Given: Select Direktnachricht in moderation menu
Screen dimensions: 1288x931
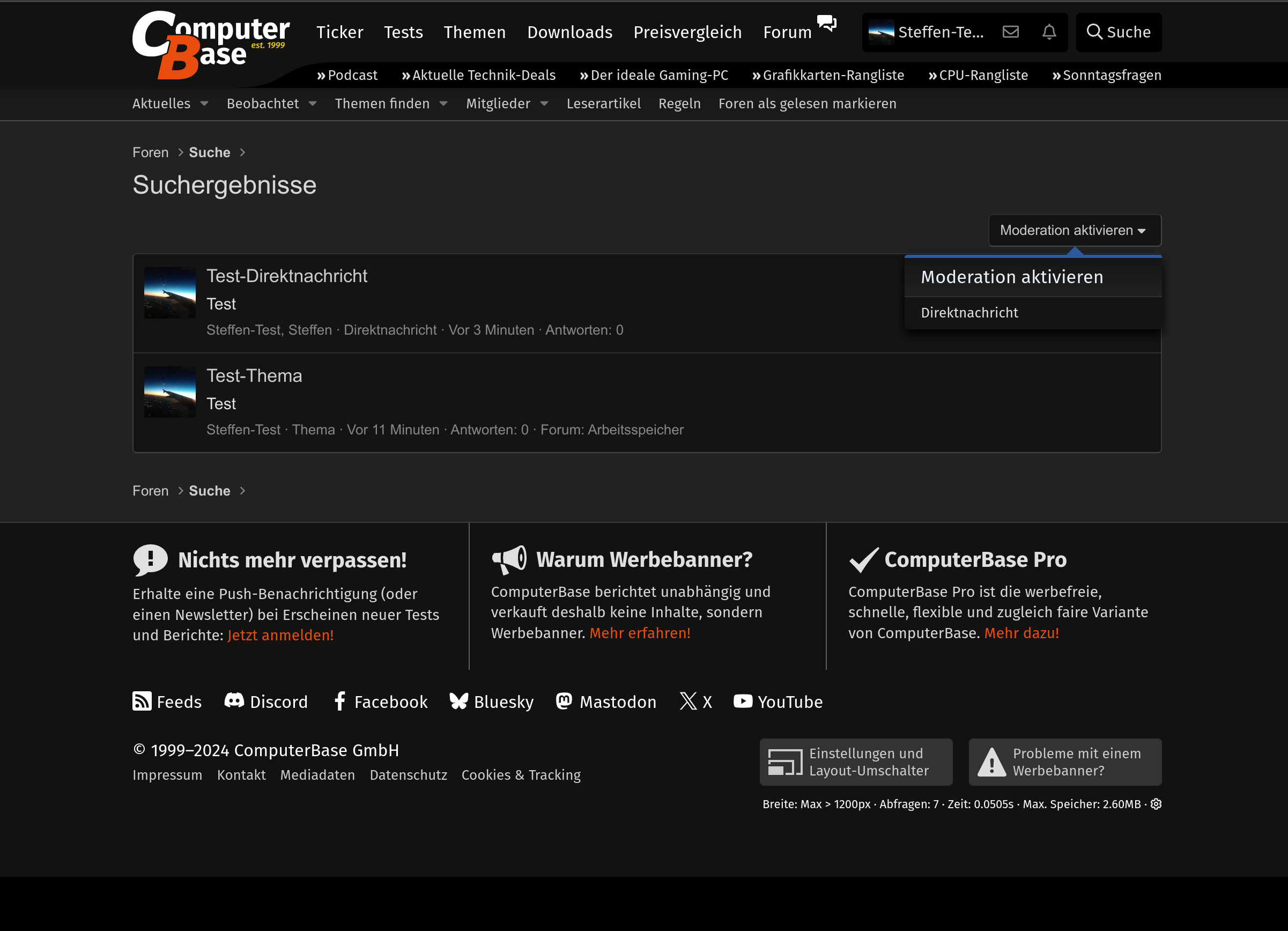Looking at the screenshot, I should coord(969,313).
